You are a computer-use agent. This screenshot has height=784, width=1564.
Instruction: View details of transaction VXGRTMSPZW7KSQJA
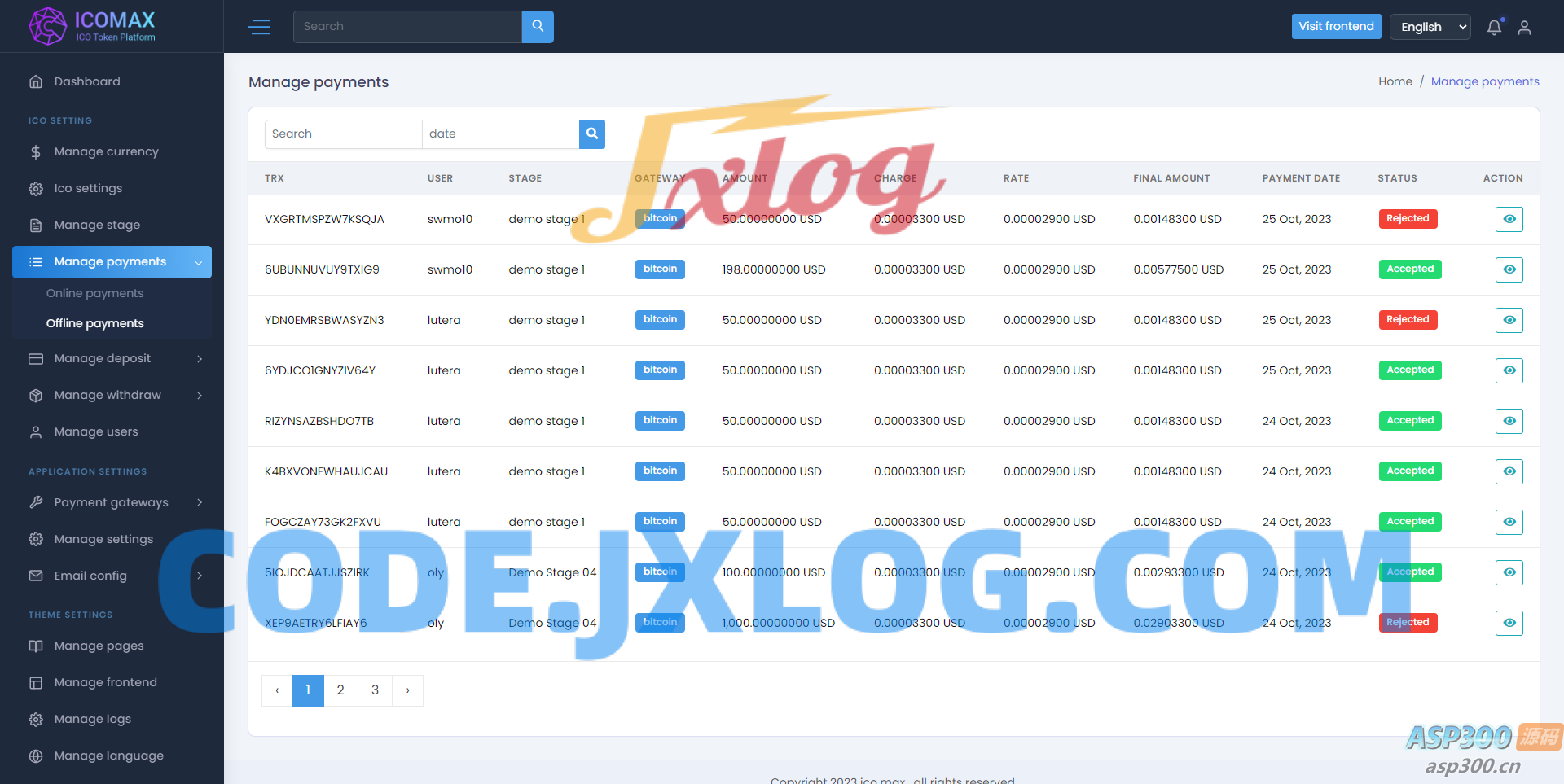click(1509, 219)
